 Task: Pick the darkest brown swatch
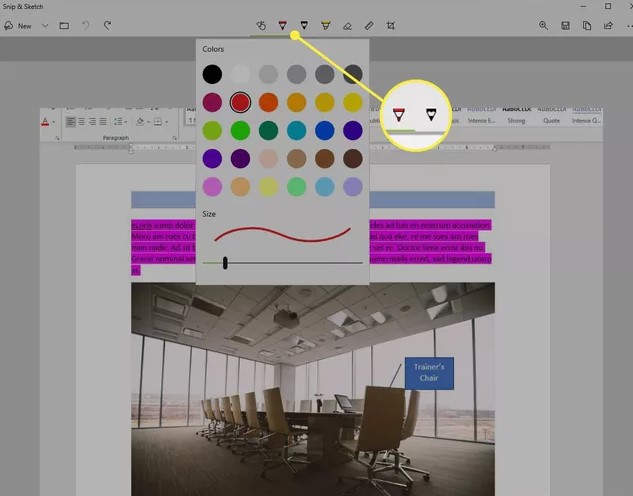pos(353,159)
